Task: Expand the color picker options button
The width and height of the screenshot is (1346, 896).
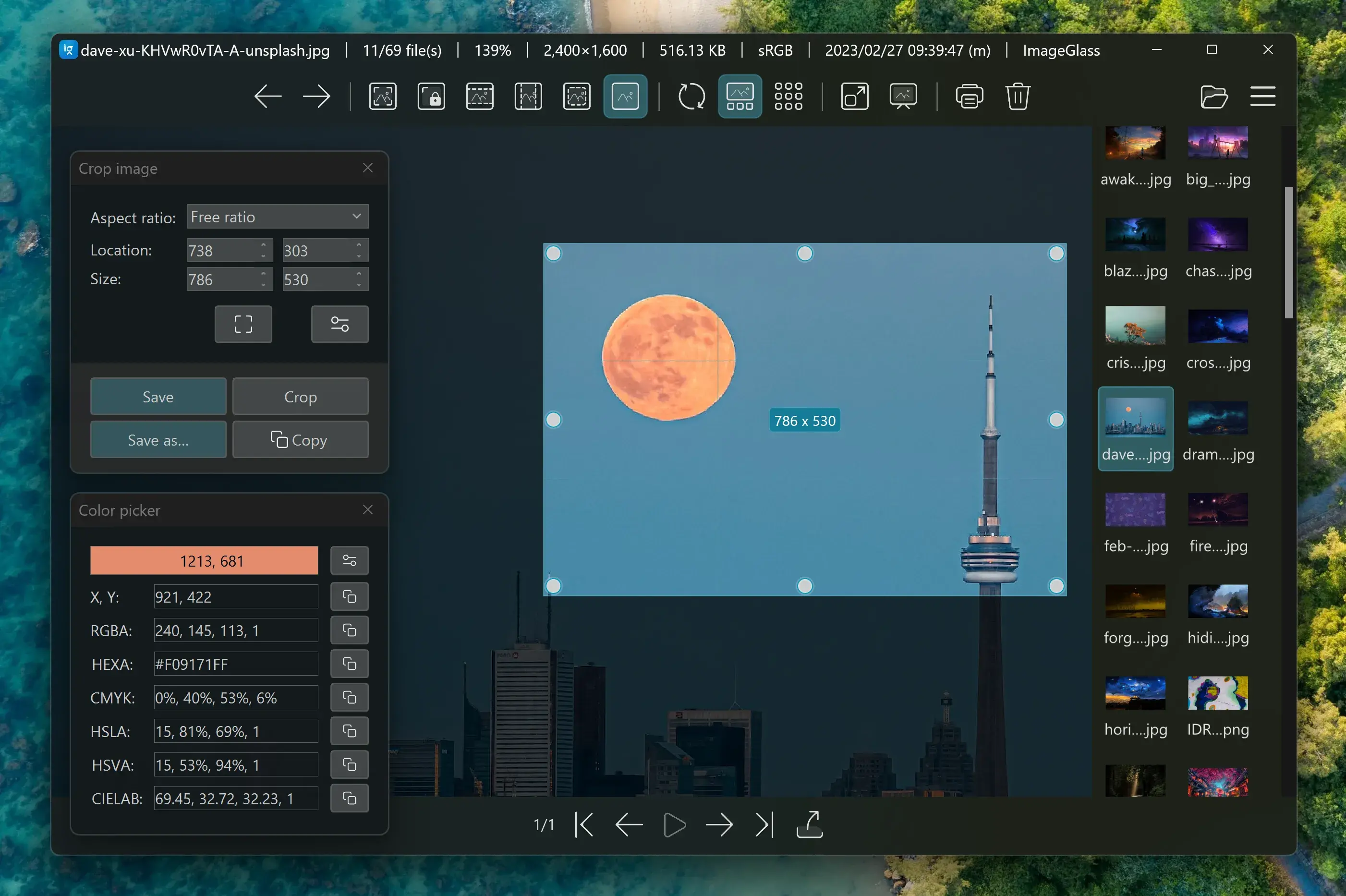Action: tap(349, 560)
